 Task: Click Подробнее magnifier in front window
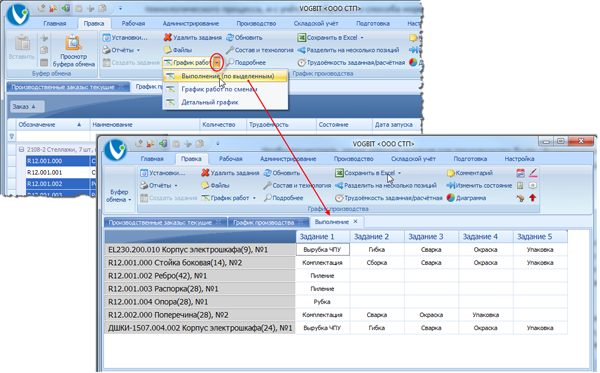coord(268,198)
